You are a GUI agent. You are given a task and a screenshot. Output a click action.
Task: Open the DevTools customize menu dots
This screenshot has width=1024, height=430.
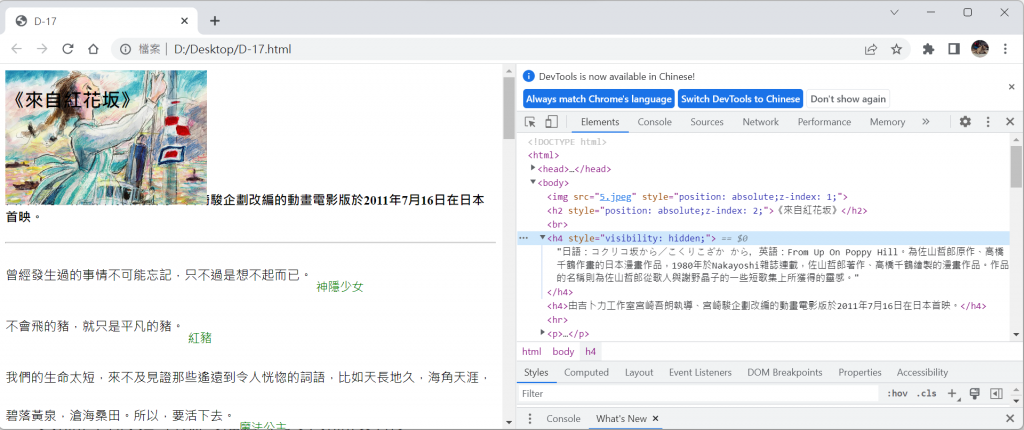tap(988, 122)
